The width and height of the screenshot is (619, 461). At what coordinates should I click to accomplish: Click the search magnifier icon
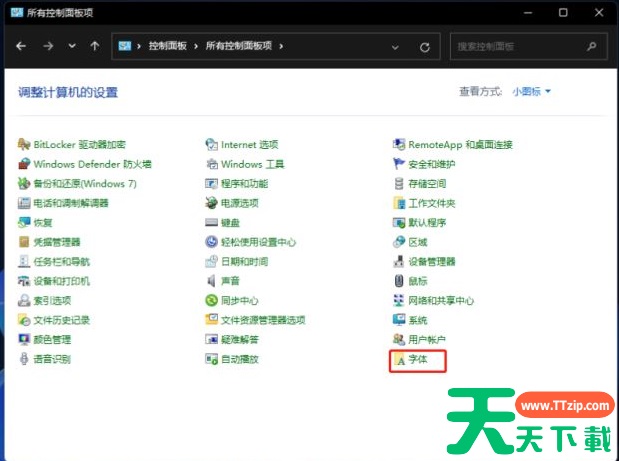[591, 47]
